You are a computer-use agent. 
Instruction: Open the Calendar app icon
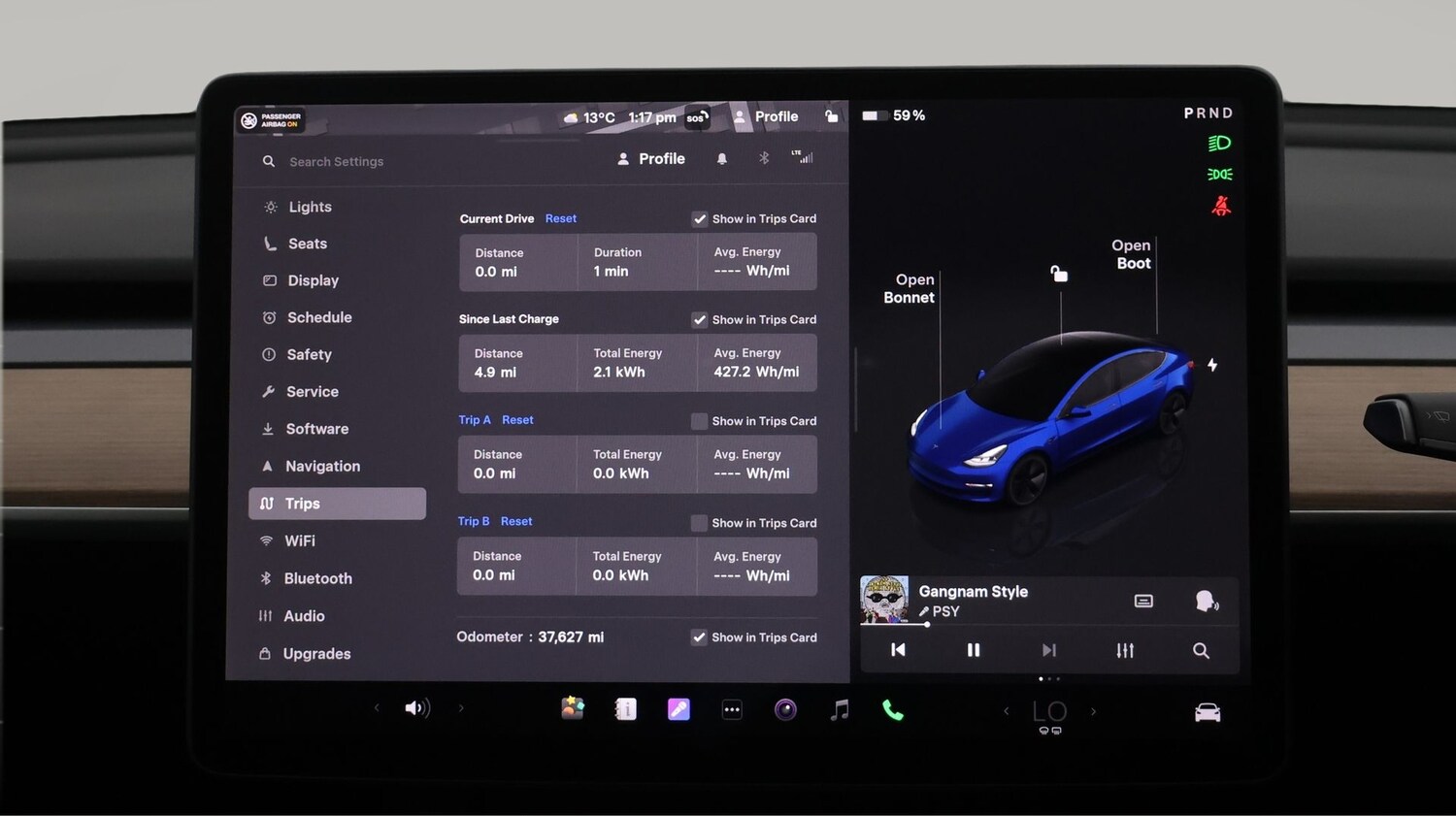[x=624, y=709]
